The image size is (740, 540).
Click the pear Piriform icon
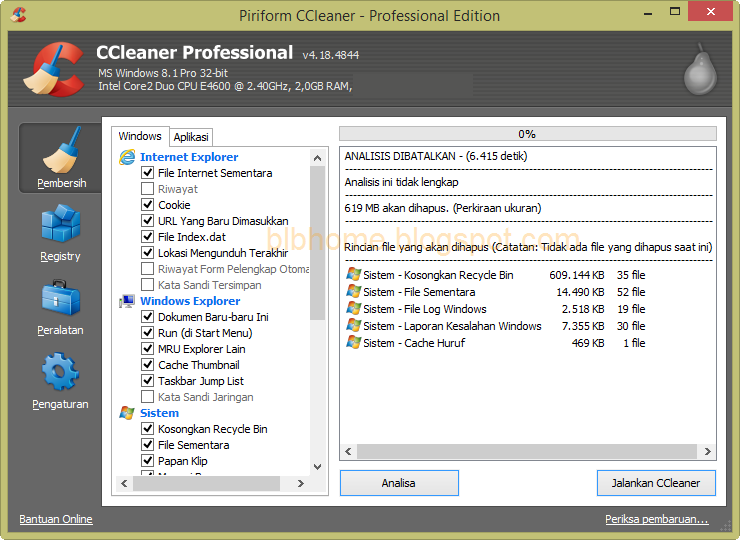point(700,69)
